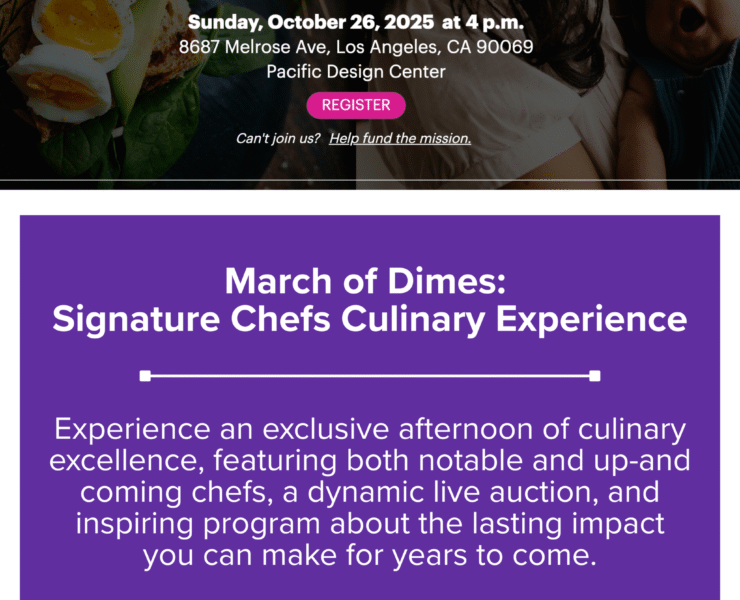This screenshot has width=740, height=600.
Task: Click the 'you can make for years to come' line
Action: point(370,556)
